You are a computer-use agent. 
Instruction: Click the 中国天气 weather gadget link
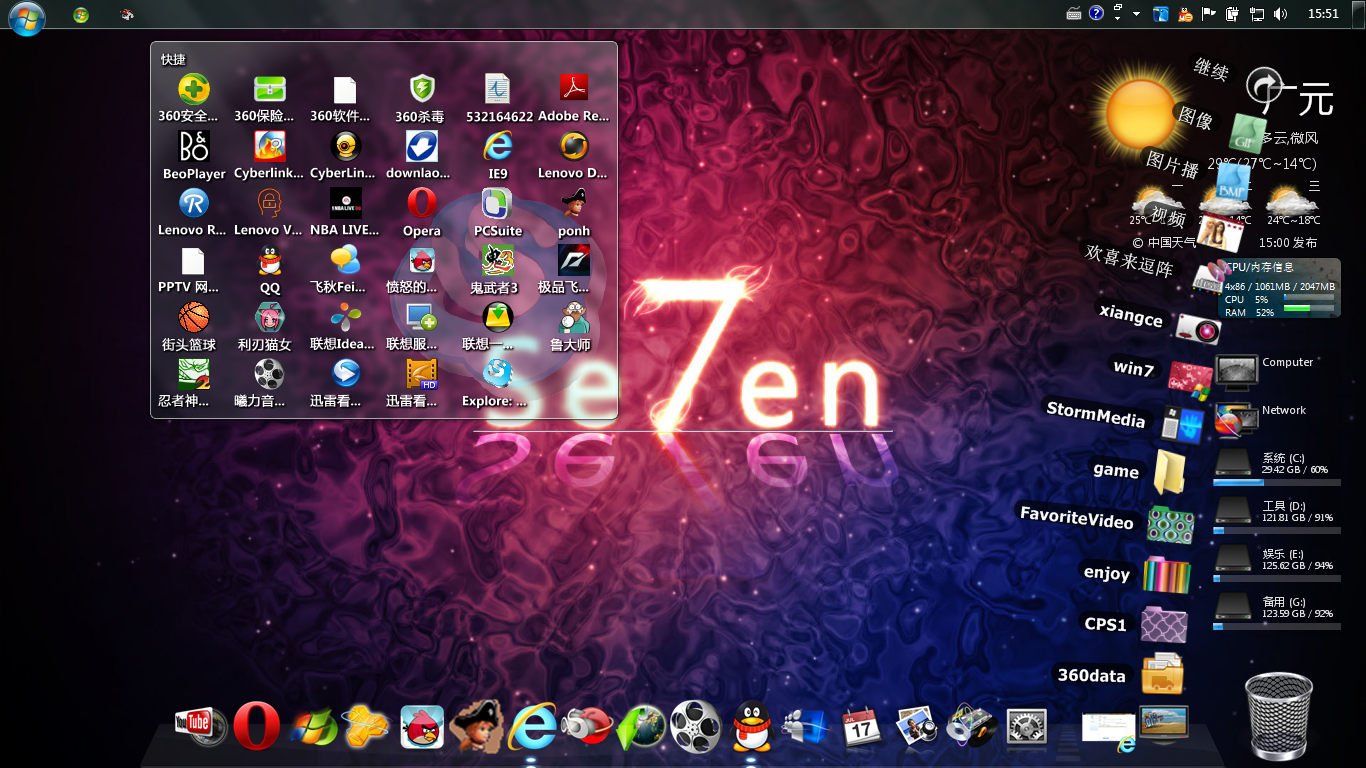(1164, 243)
